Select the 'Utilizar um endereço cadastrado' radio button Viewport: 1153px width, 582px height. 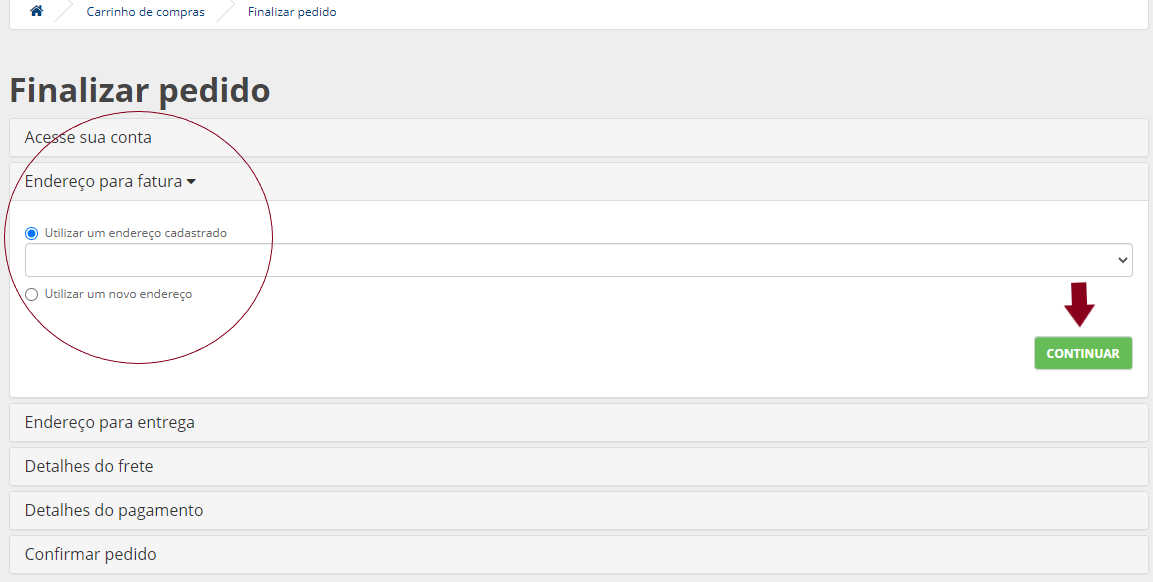(x=32, y=233)
